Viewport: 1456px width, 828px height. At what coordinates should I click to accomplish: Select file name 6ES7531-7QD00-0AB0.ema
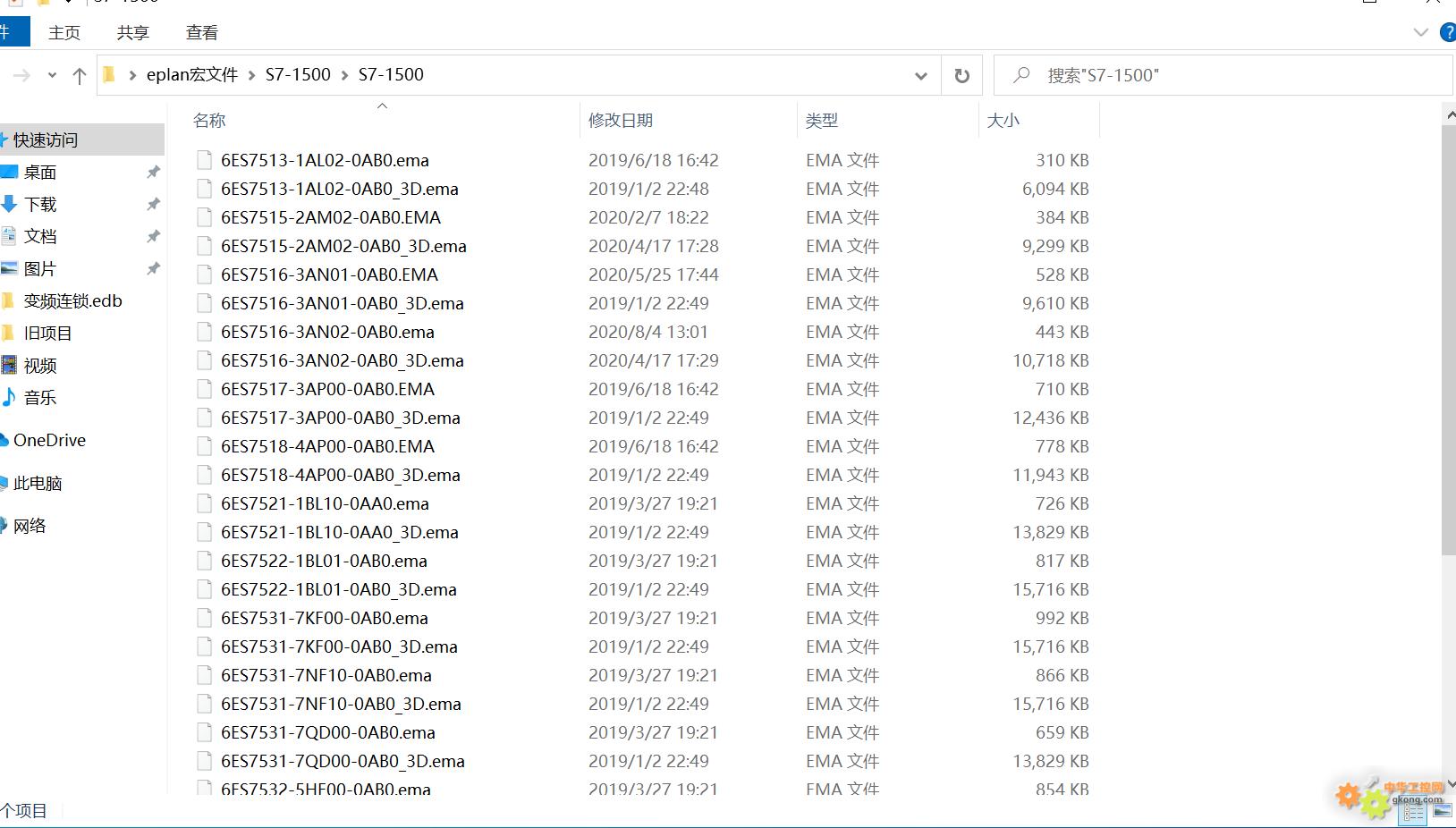point(328,732)
